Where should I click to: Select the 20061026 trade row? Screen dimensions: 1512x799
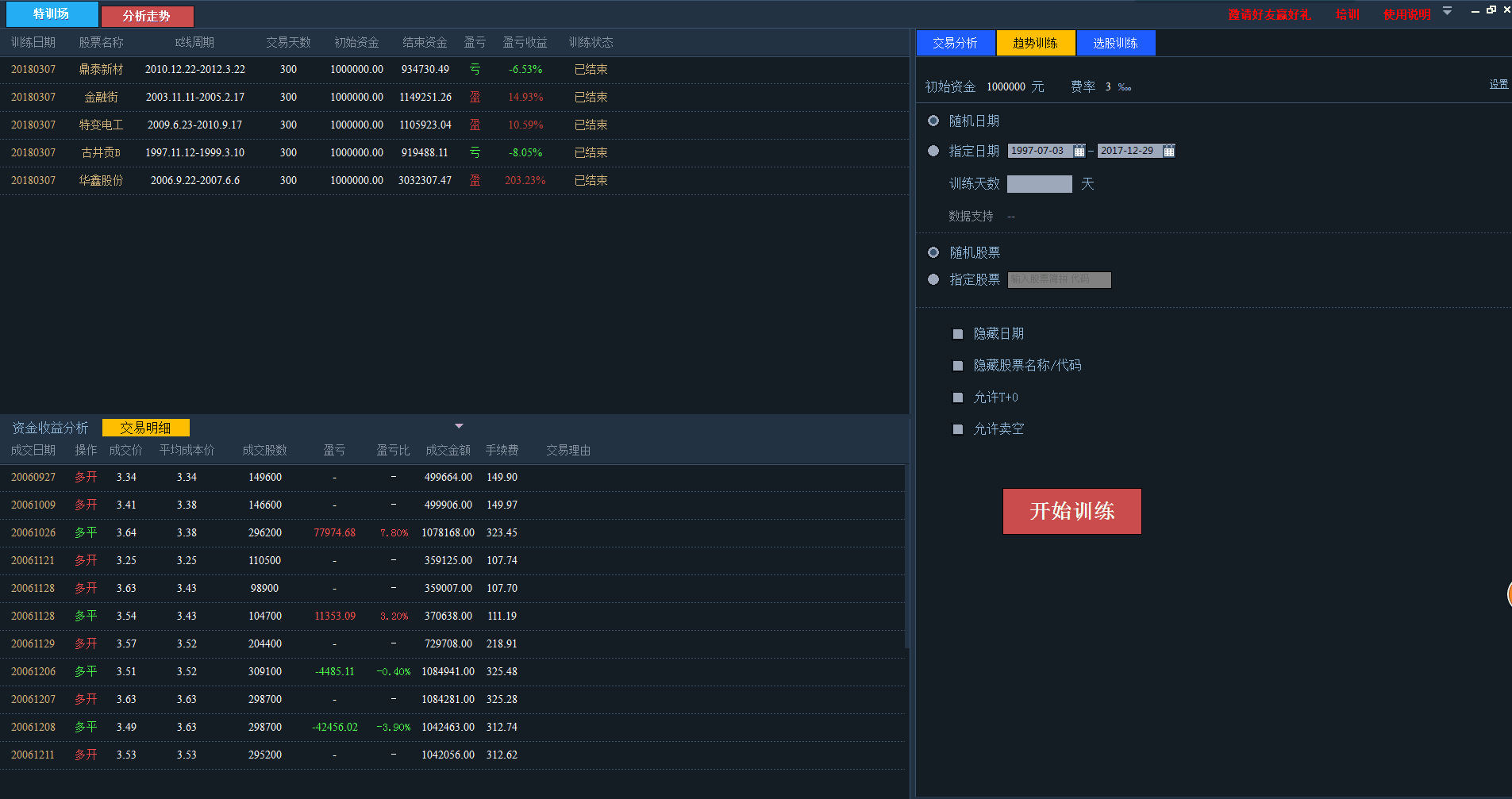point(452,533)
